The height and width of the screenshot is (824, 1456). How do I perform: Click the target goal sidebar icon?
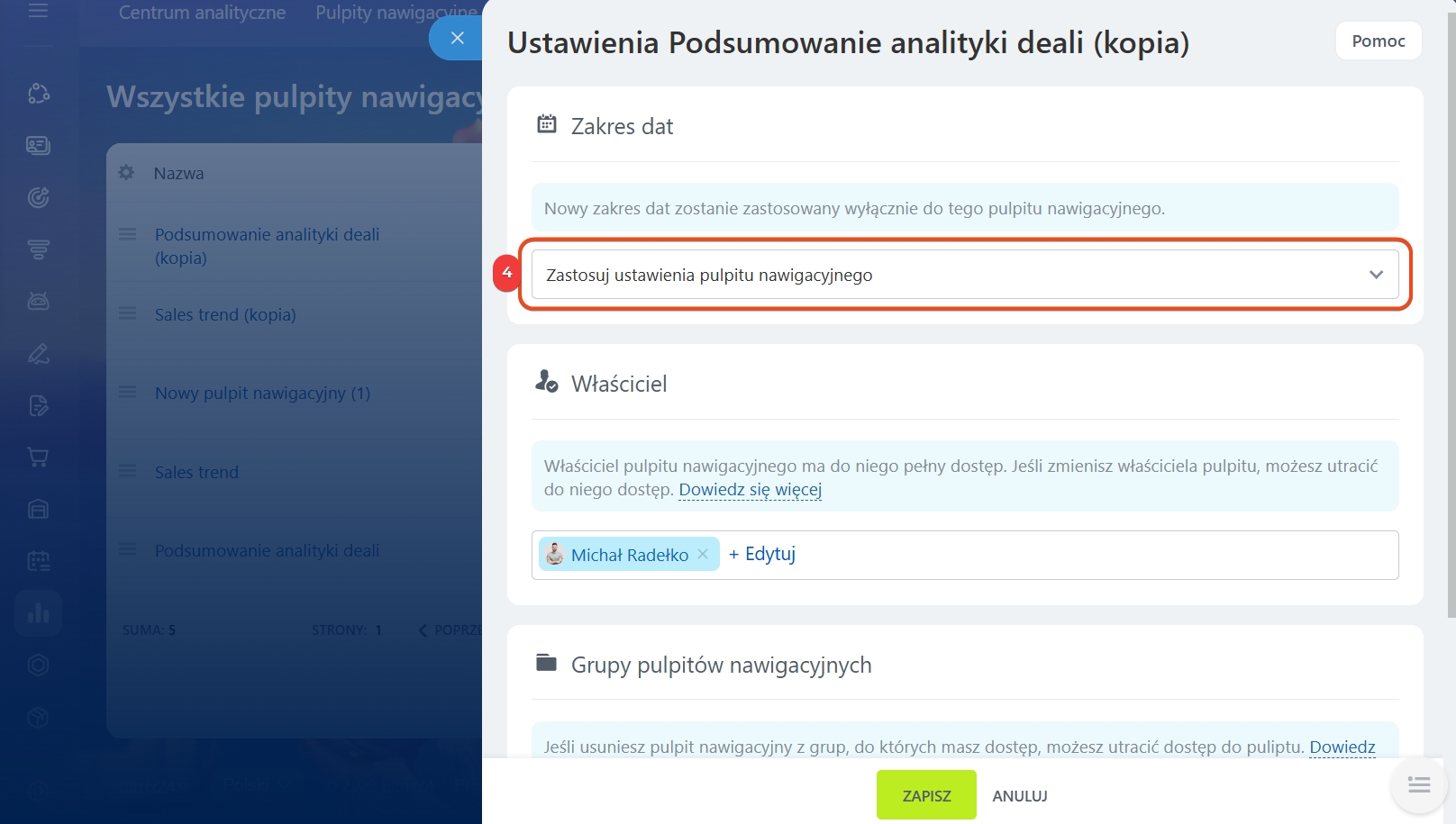[38, 197]
